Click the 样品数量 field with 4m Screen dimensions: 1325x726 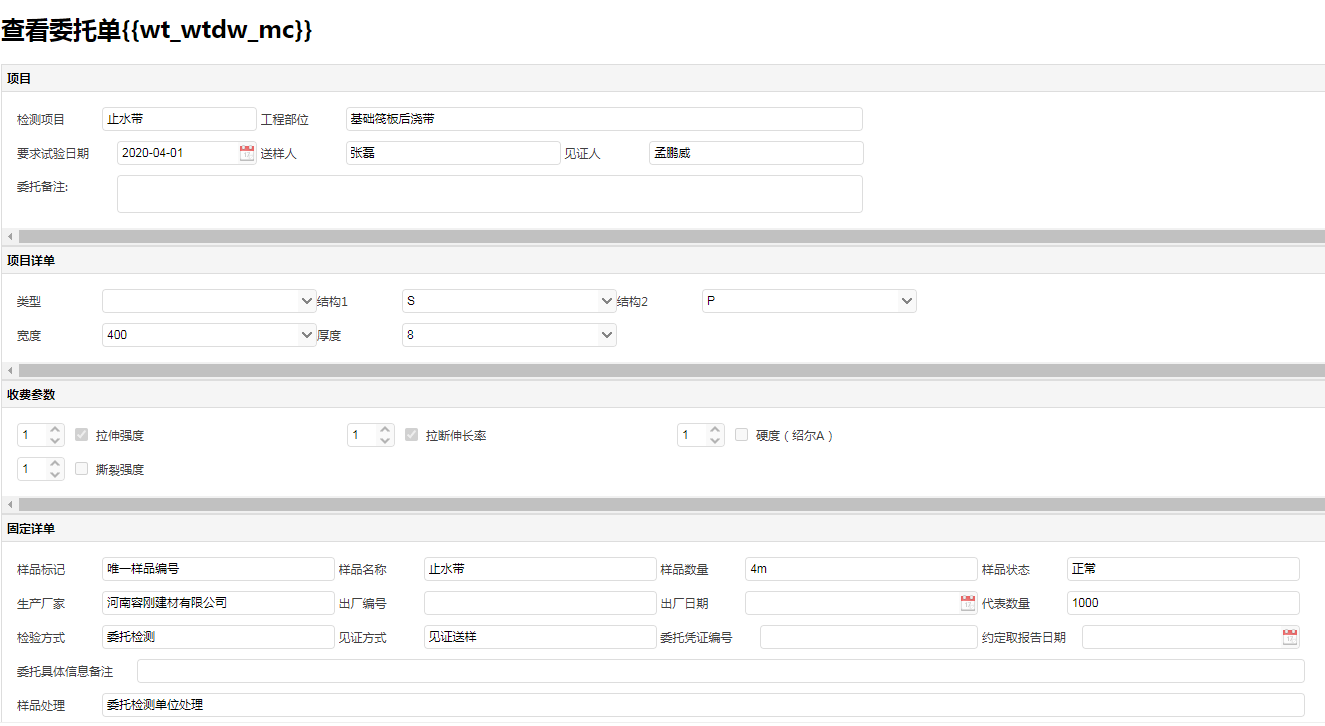tap(861, 569)
